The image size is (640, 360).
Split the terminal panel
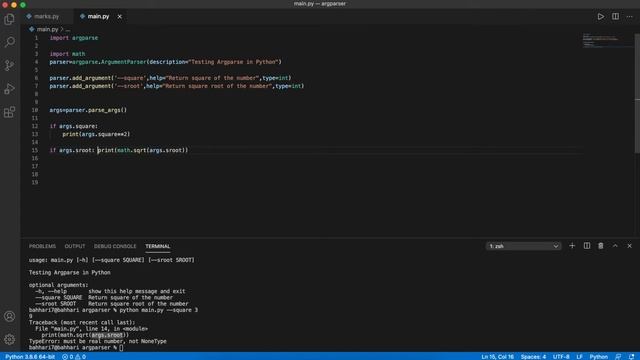click(587, 246)
